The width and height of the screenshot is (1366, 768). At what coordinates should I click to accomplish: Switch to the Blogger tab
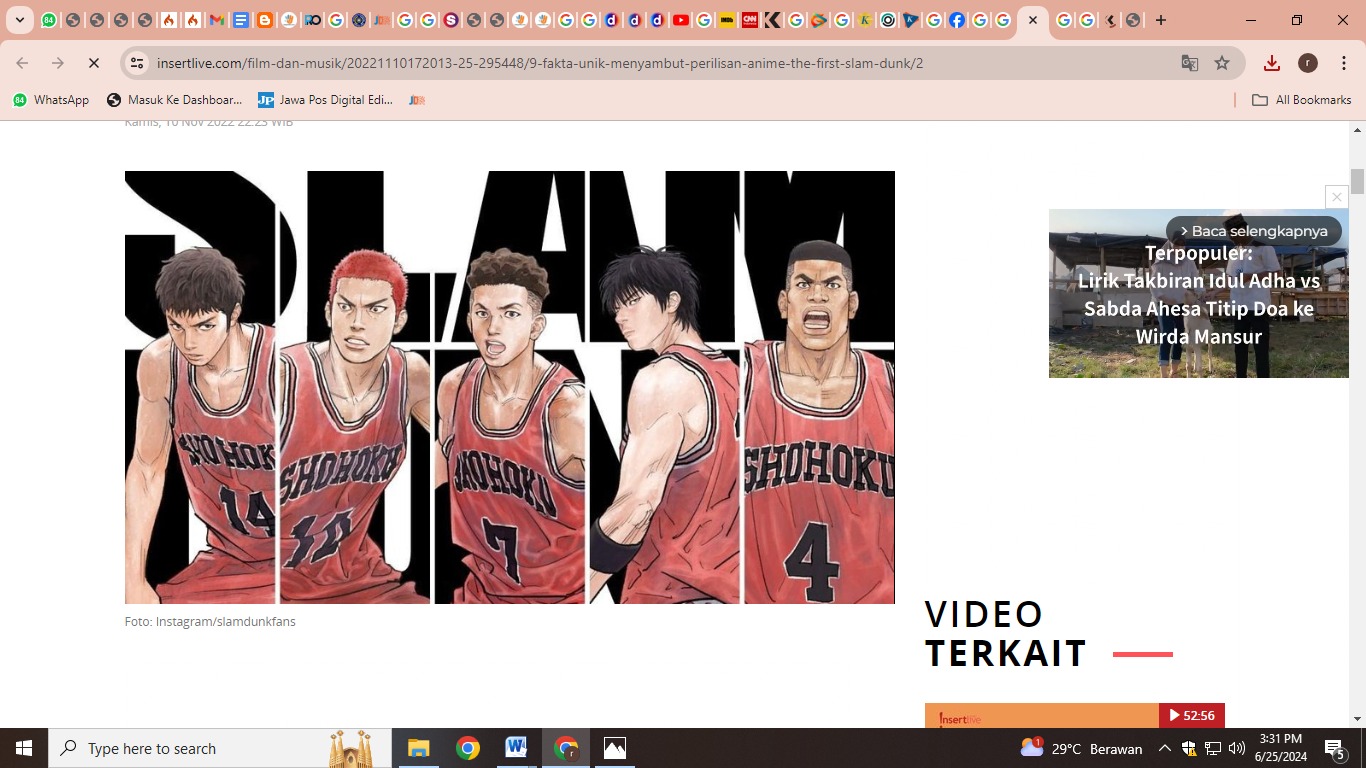pos(265,20)
